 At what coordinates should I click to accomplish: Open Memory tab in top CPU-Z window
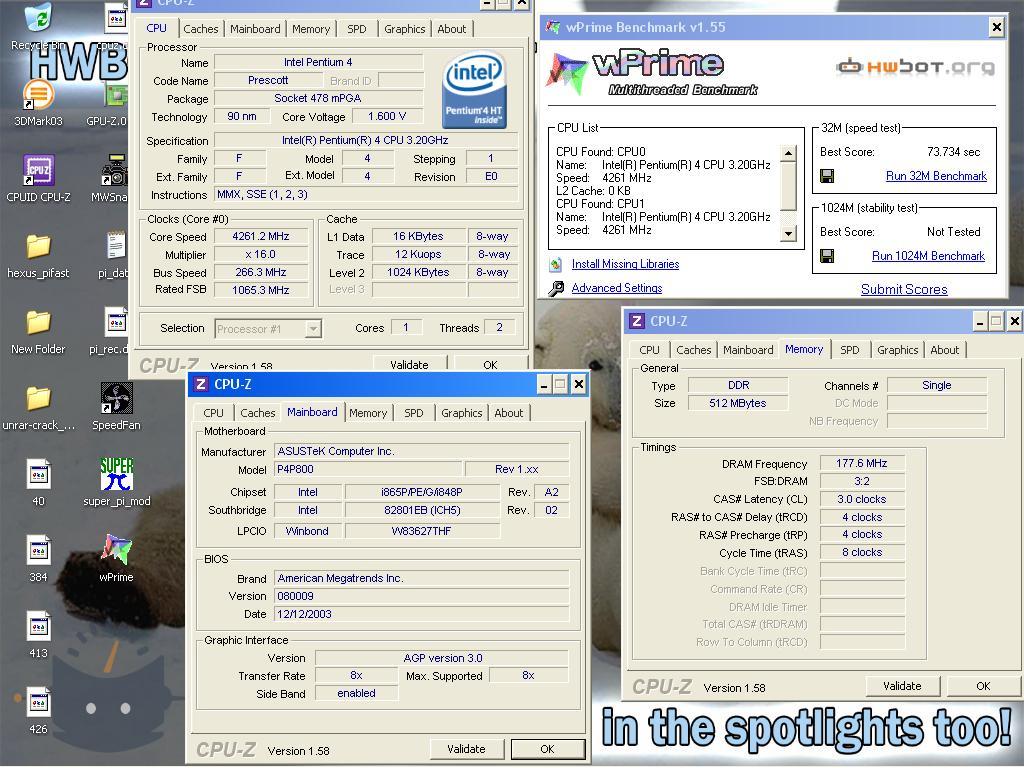pyautogui.click(x=311, y=29)
